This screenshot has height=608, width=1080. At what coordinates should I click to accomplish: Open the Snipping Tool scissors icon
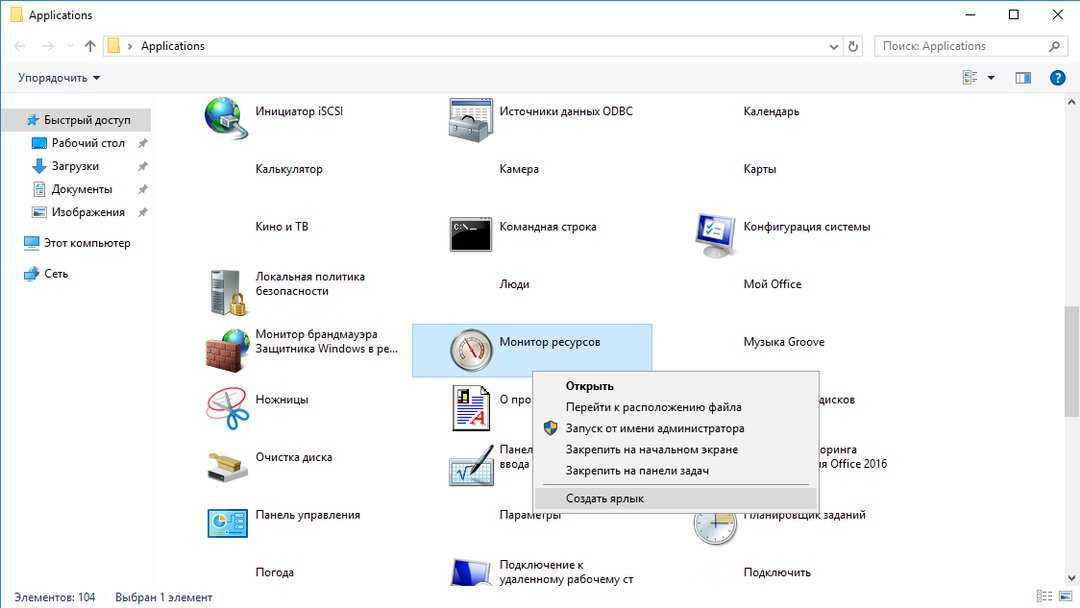tap(227, 408)
